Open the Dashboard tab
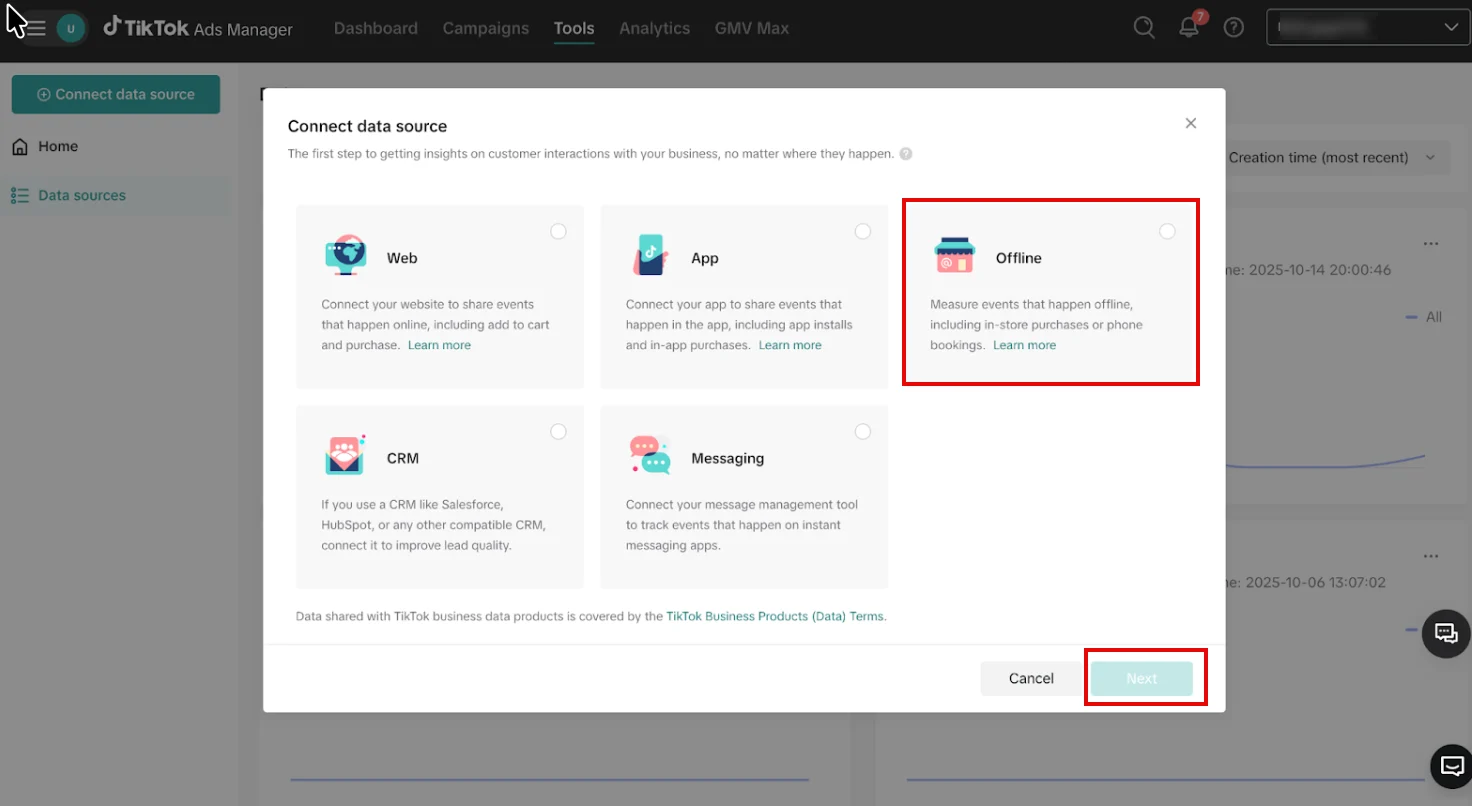The width and height of the screenshot is (1472, 806). coord(376,28)
